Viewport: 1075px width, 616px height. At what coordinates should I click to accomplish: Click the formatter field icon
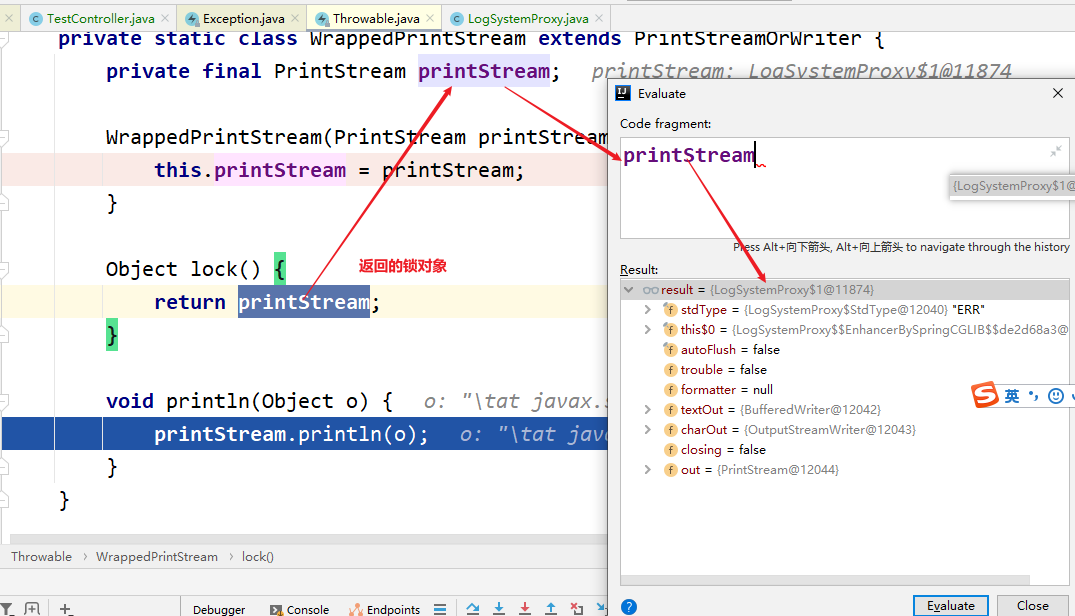(670, 389)
